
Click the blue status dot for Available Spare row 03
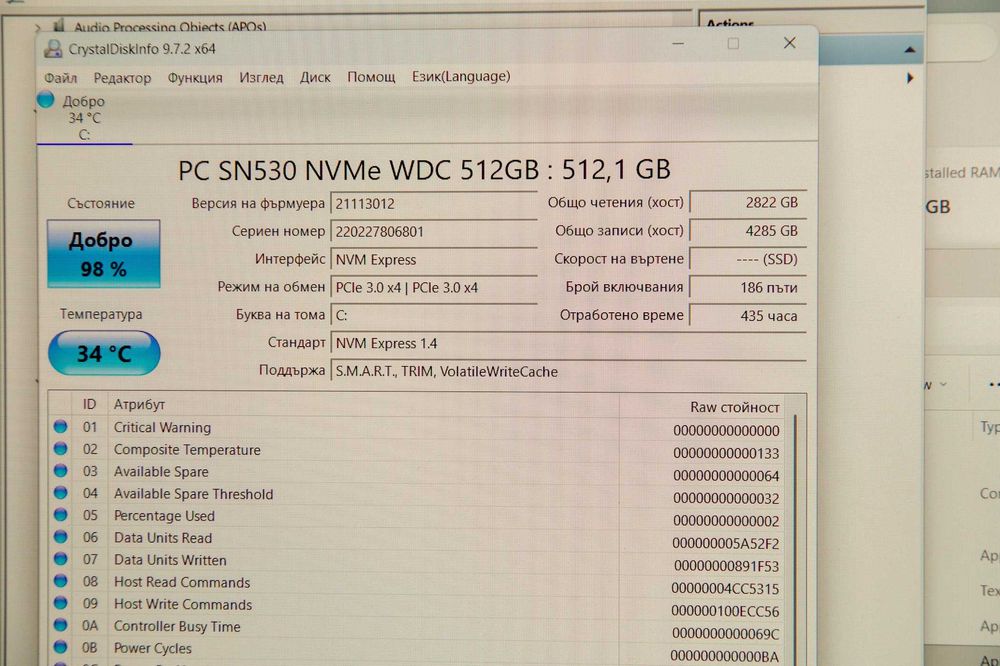(61, 471)
